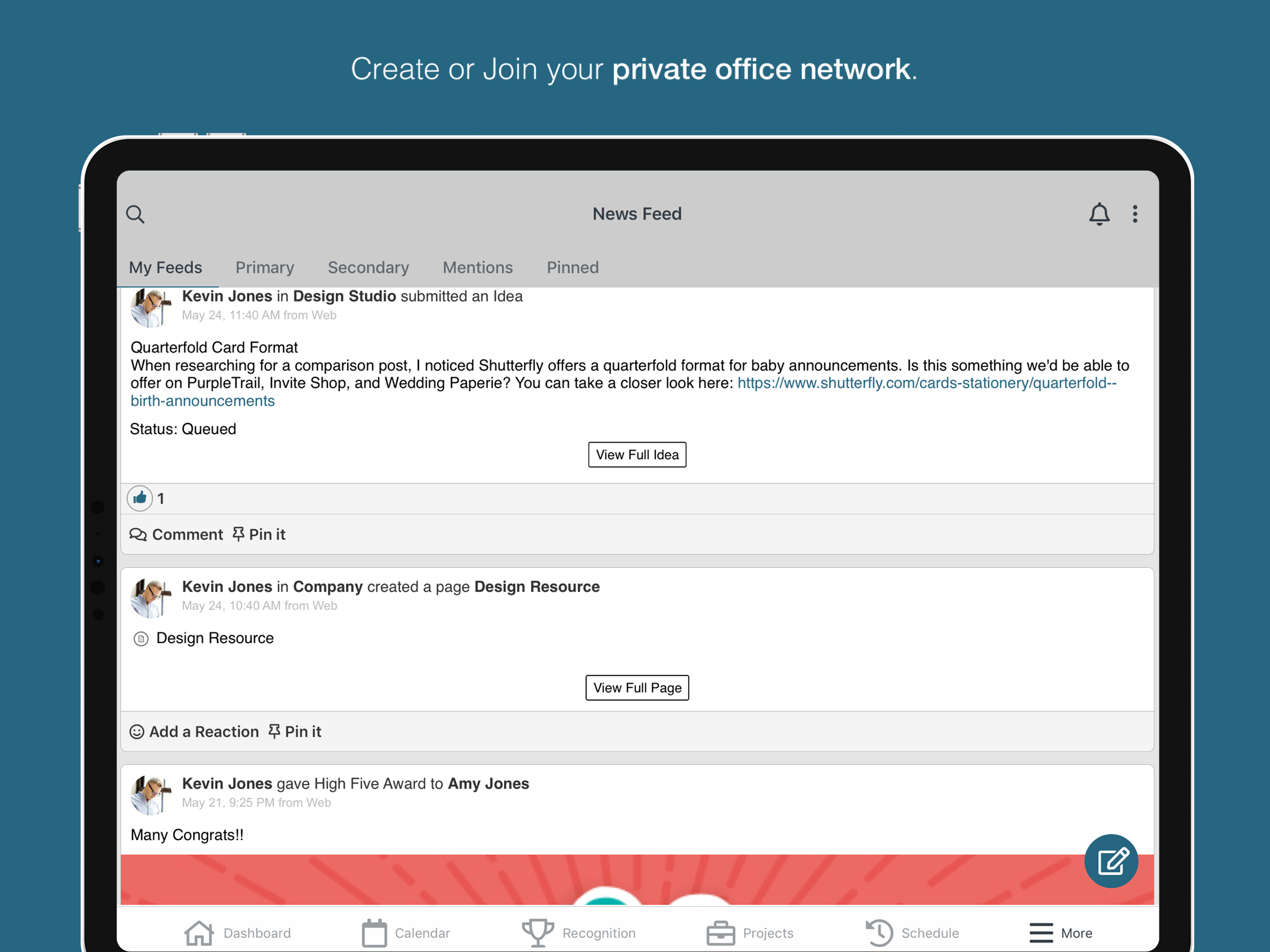Switch to the Primary tab
The width and height of the screenshot is (1270, 952).
click(265, 268)
